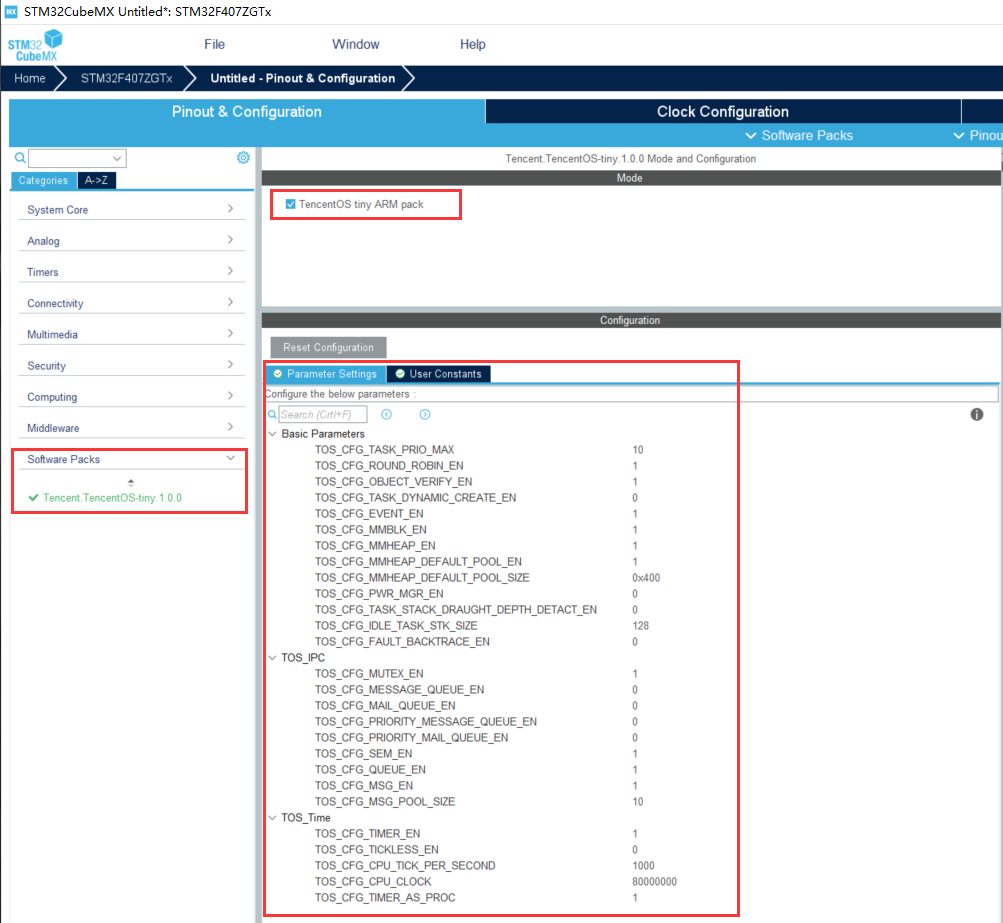Select the TOS_CFG_TASK_PRIO_MAX parameter
Image resolution: width=1003 pixels, height=923 pixels.
(x=384, y=450)
